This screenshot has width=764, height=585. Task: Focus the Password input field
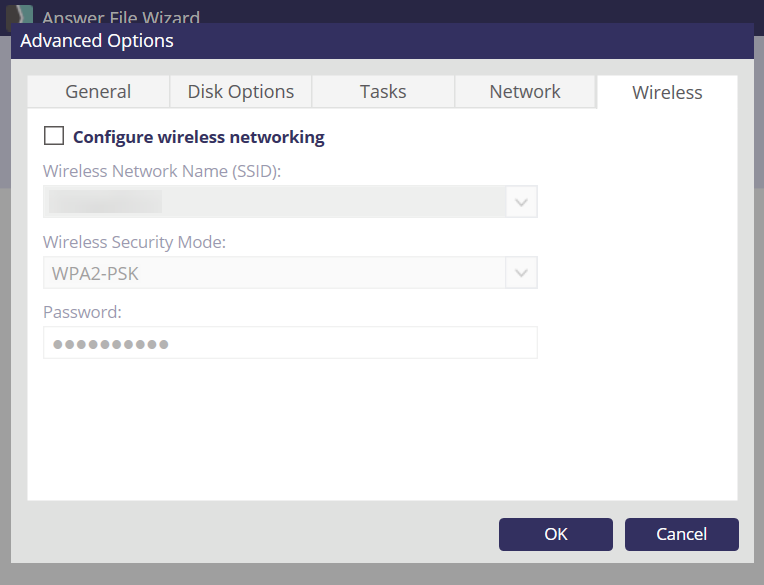(x=290, y=343)
